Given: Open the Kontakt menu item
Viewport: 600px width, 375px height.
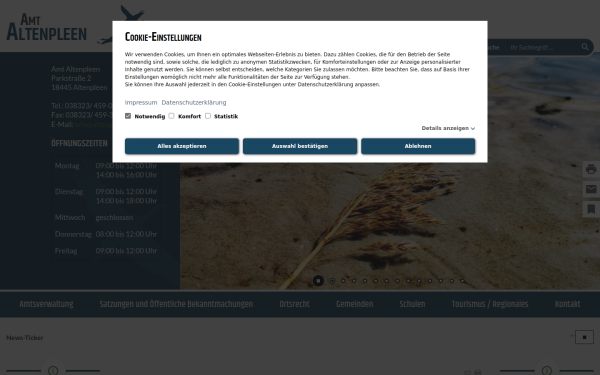Looking at the screenshot, I should pos(567,304).
